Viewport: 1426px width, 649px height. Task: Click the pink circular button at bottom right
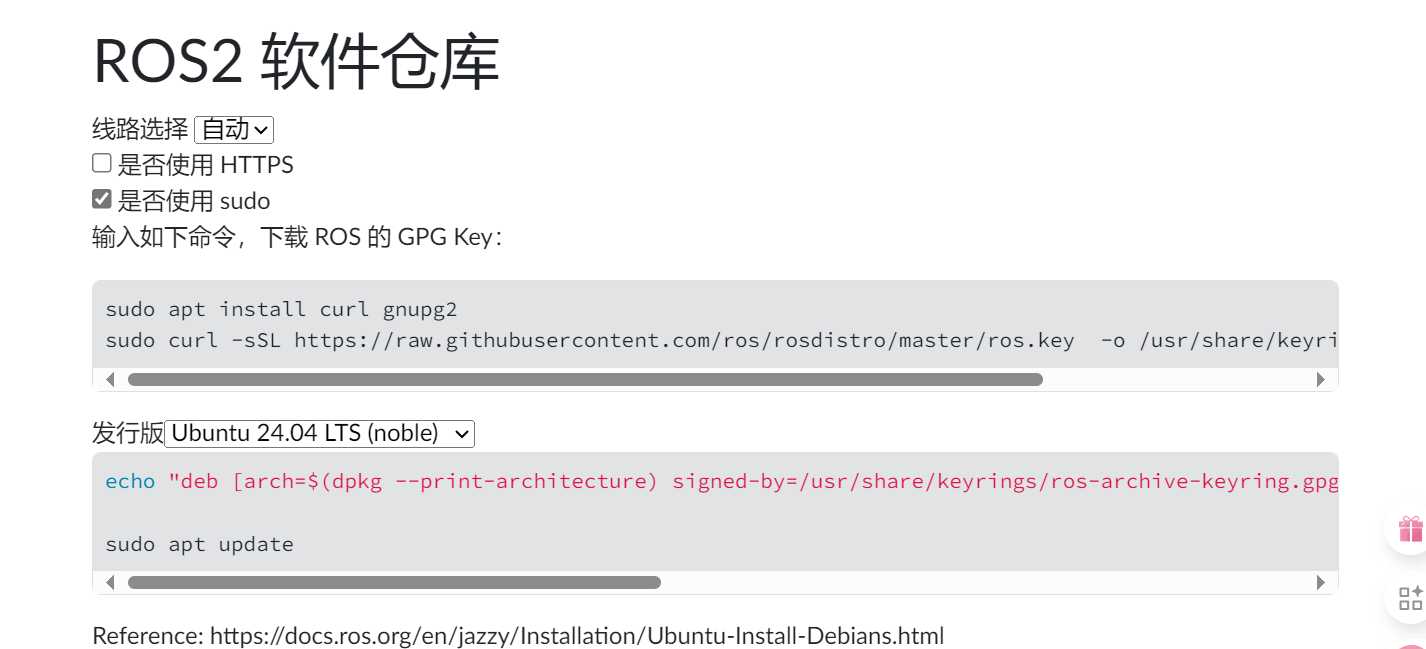[x=1411, y=644]
